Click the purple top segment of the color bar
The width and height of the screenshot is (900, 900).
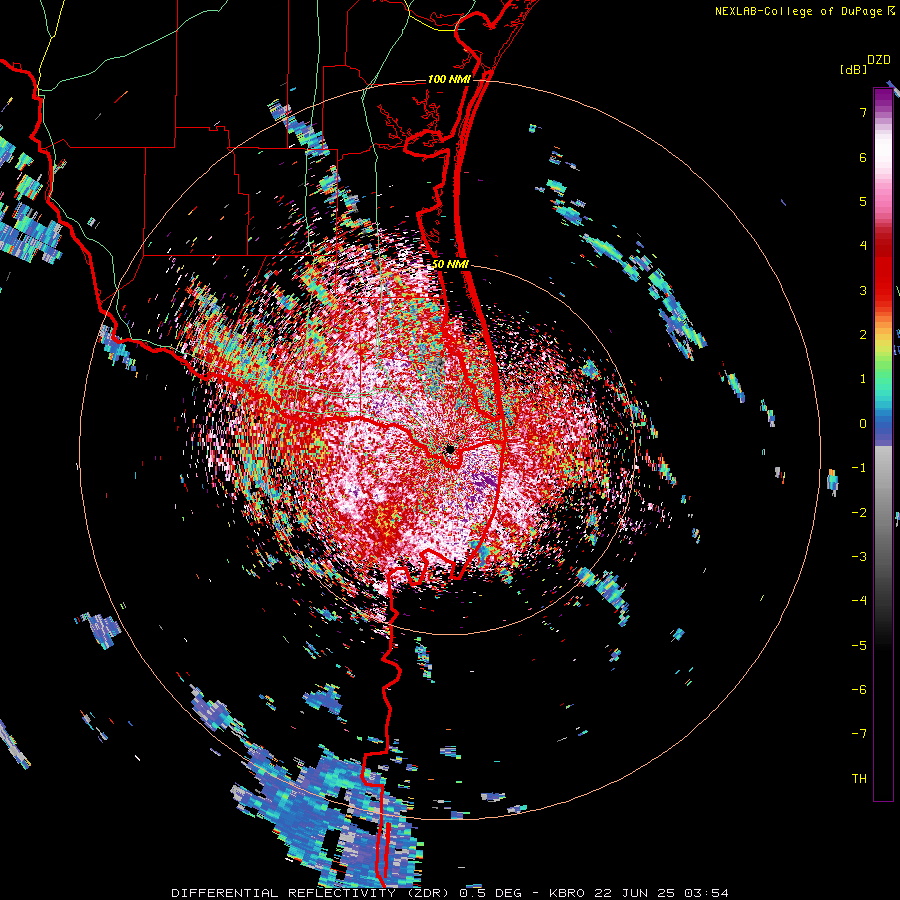coord(883,99)
